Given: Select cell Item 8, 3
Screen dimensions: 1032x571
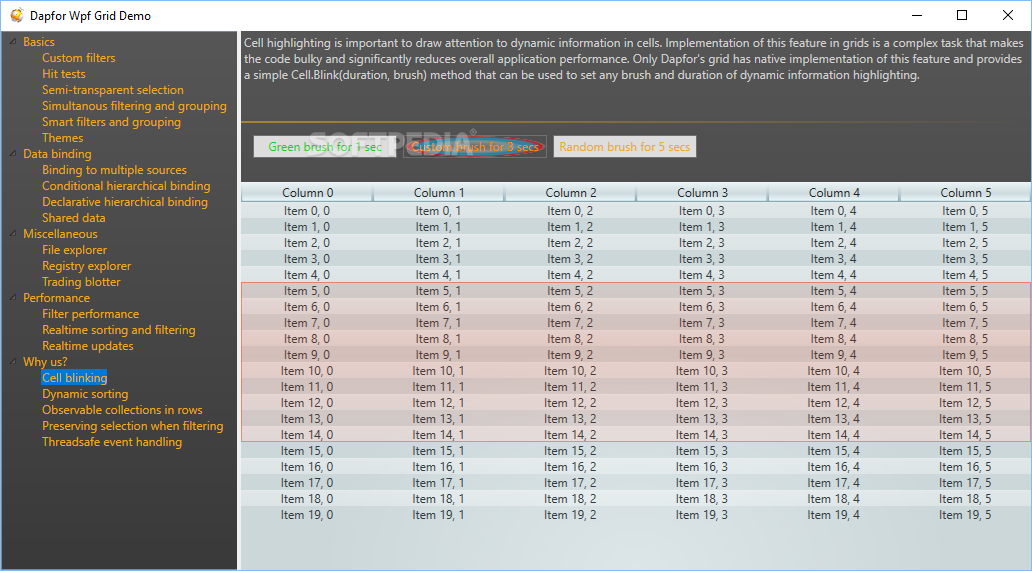Looking at the screenshot, I should tap(702, 339).
